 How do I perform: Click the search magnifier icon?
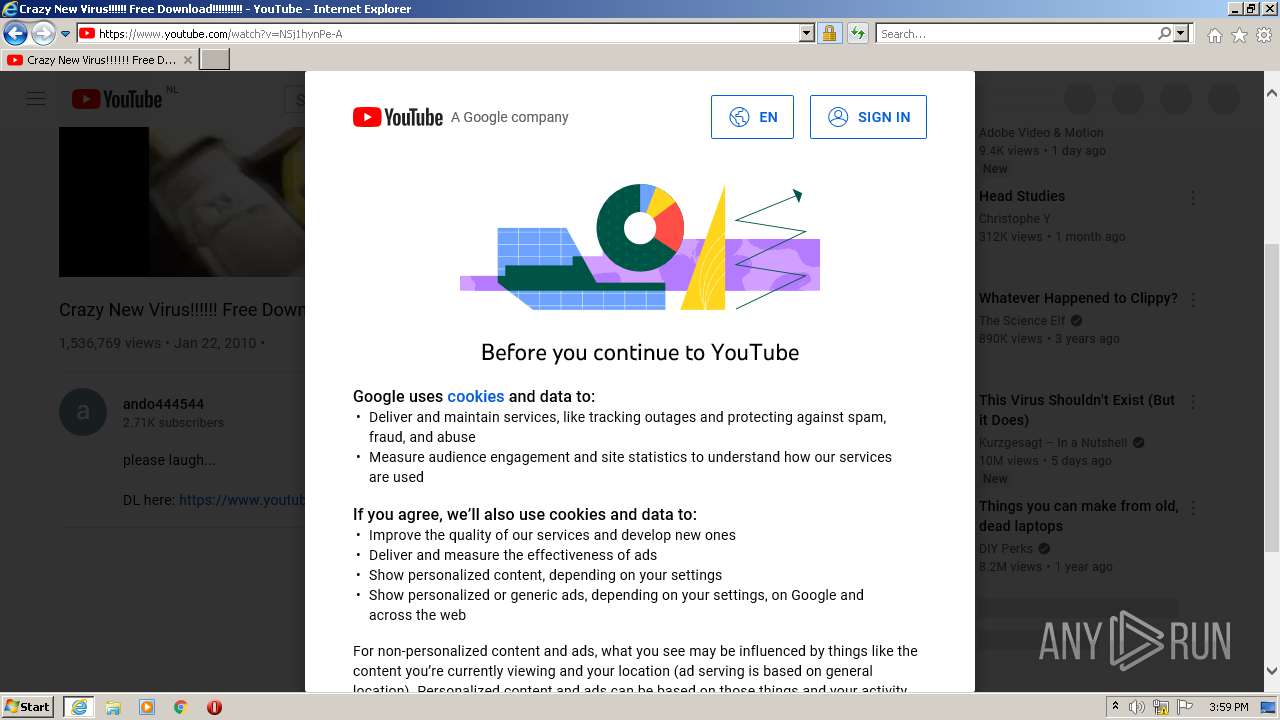tap(1164, 34)
